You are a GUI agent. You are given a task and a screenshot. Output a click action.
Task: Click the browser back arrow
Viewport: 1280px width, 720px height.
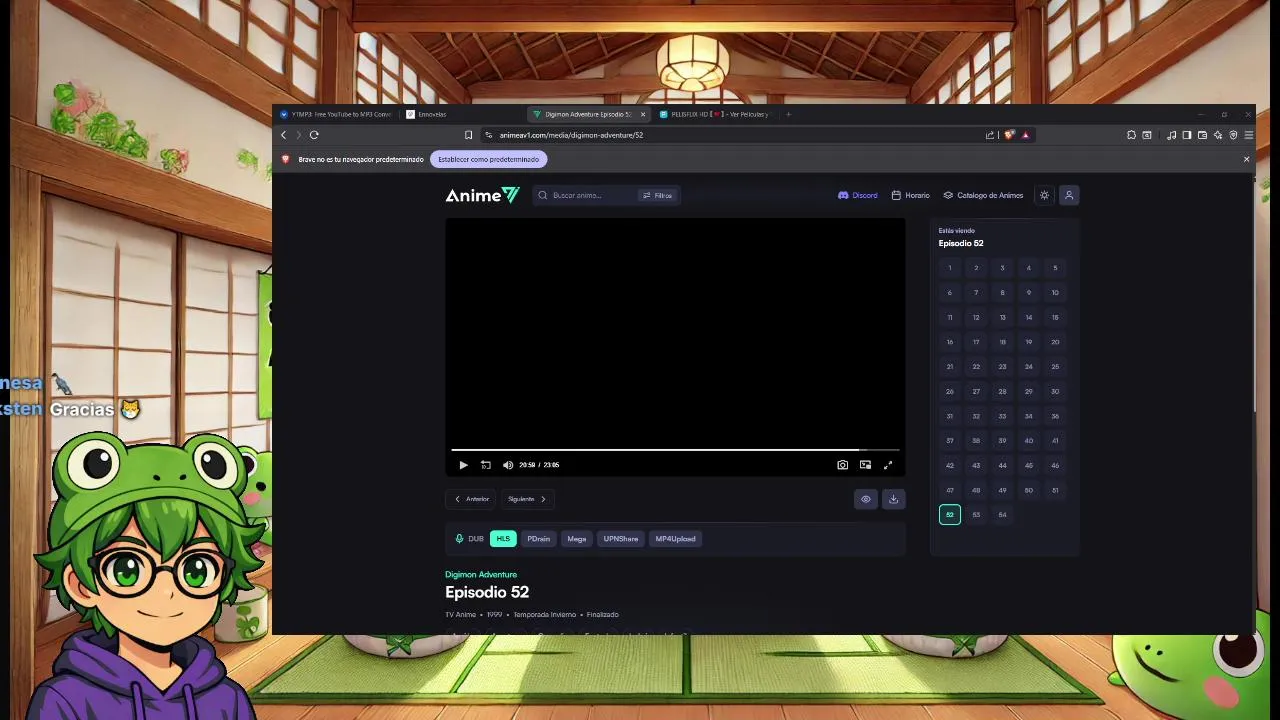point(283,135)
